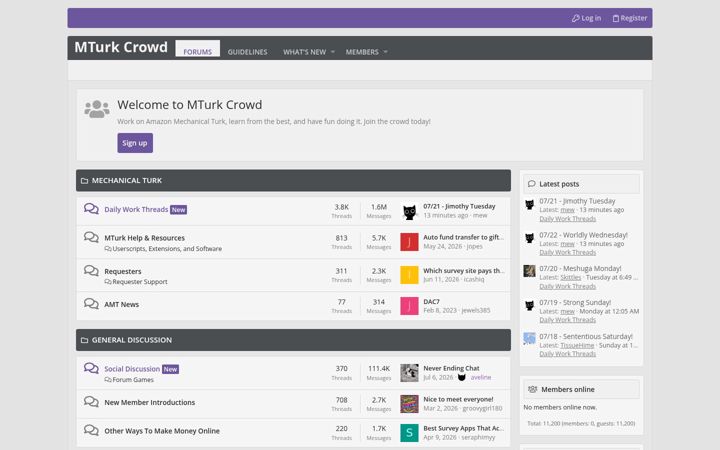This screenshot has width=720, height=450.
Task: Open the Daily Work Threads forum
Action: tap(136, 209)
